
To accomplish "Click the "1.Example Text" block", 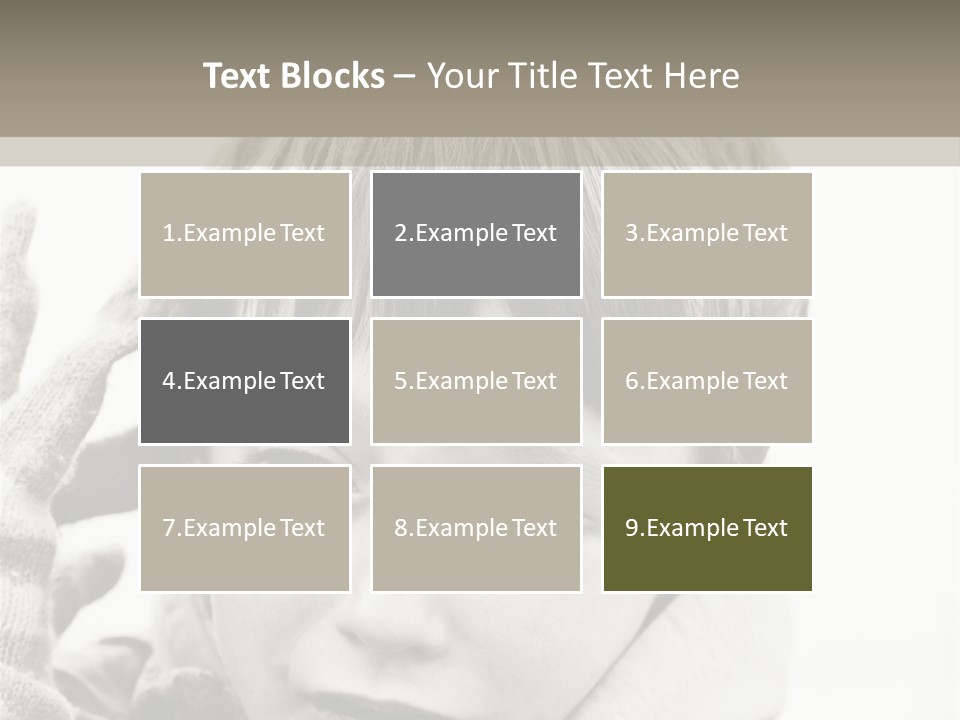I will [x=244, y=234].
